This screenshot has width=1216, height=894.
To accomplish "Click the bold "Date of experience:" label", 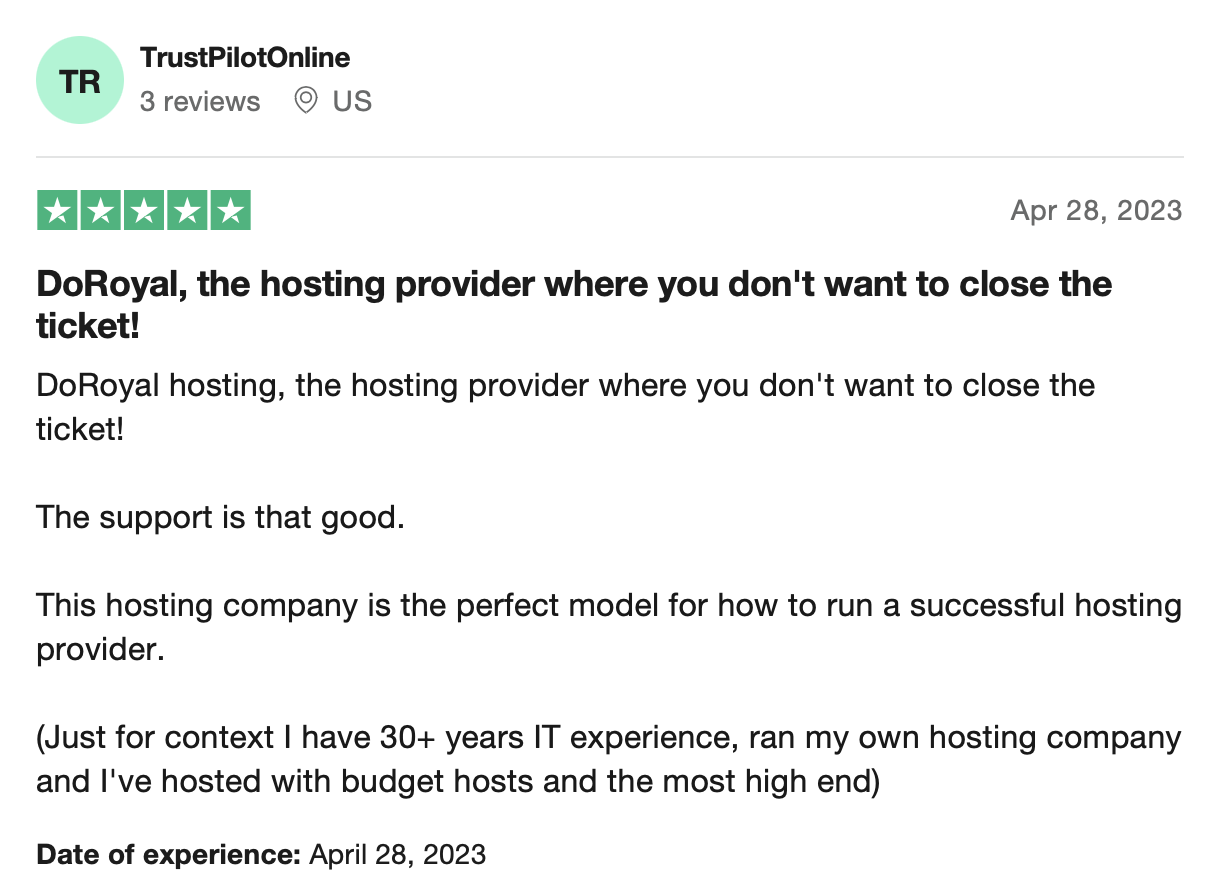I will coord(168,855).
